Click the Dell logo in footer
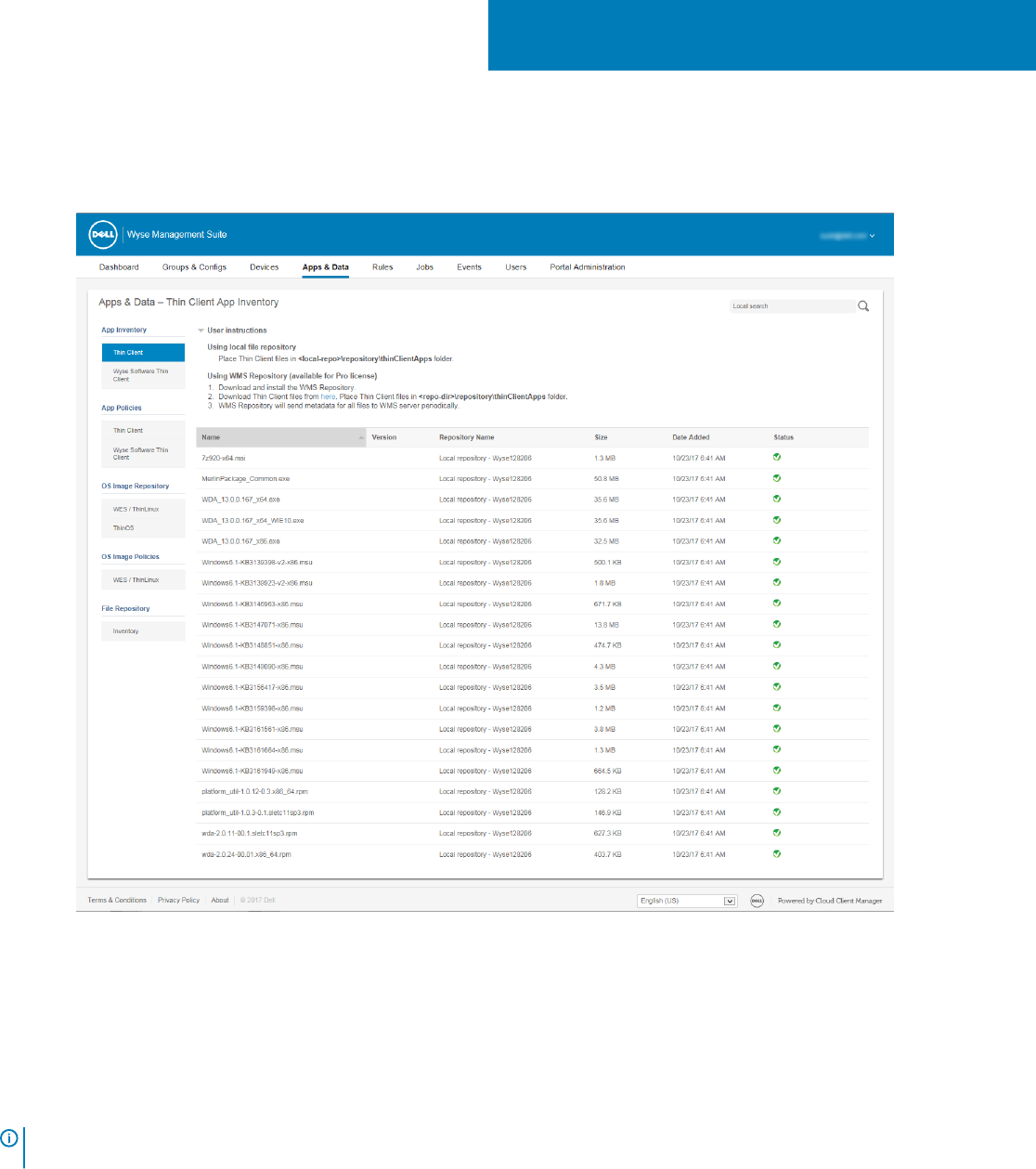Image resolution: width=1036 pixels, height=1169 pixels. click(x=757, y=901)
